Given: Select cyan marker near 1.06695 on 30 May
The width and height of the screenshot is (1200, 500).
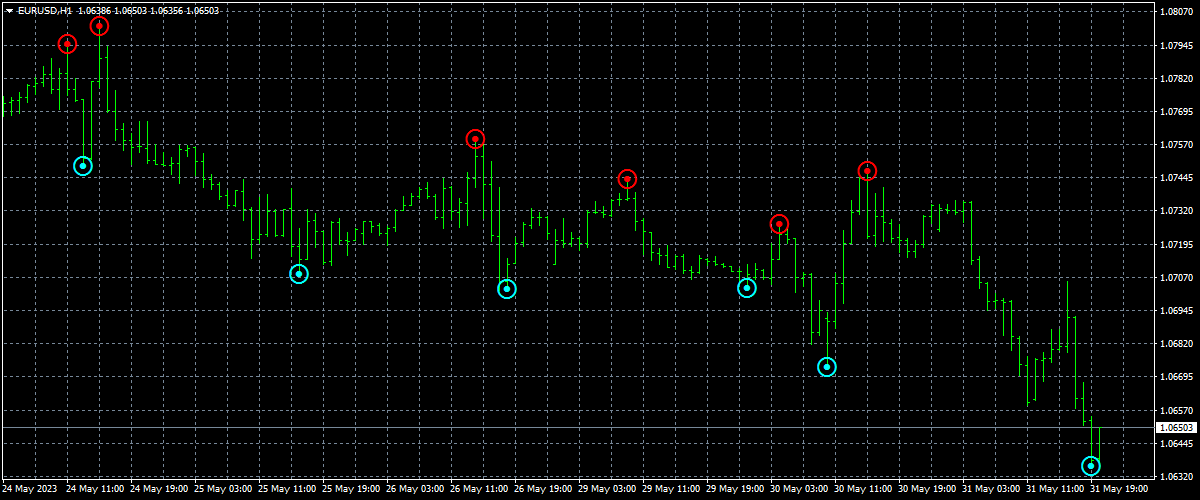Looking at the screenshot, I should pyautogui.click(x=827, y=367).
